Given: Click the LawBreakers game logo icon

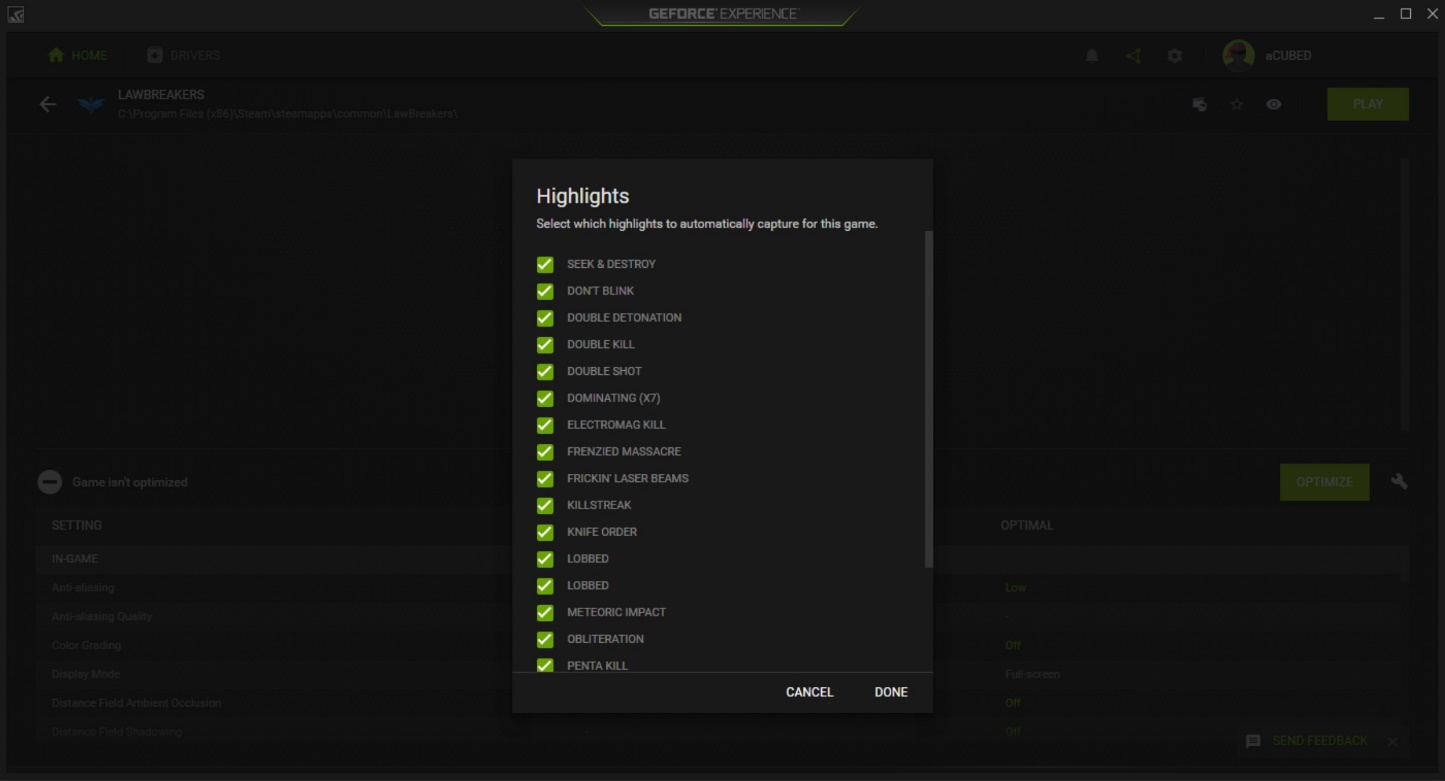Looking at the screenshot, I should tap(91, 104).
